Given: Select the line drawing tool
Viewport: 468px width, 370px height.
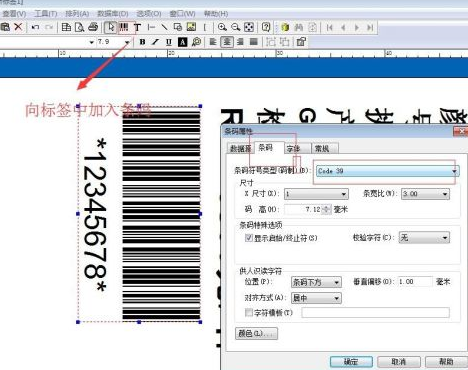Looking at the screenshot, I should 164,27.
